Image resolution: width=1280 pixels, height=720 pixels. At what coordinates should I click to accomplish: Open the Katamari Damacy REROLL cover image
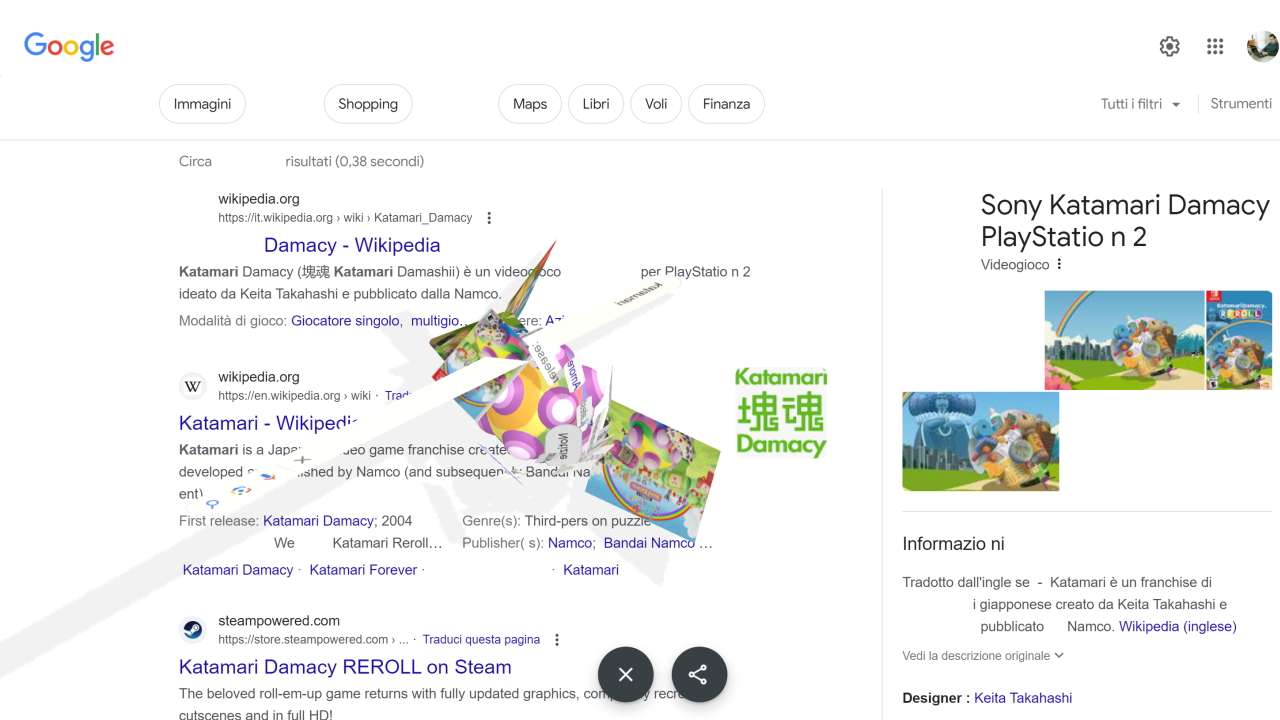click(x=1240, y=340)
